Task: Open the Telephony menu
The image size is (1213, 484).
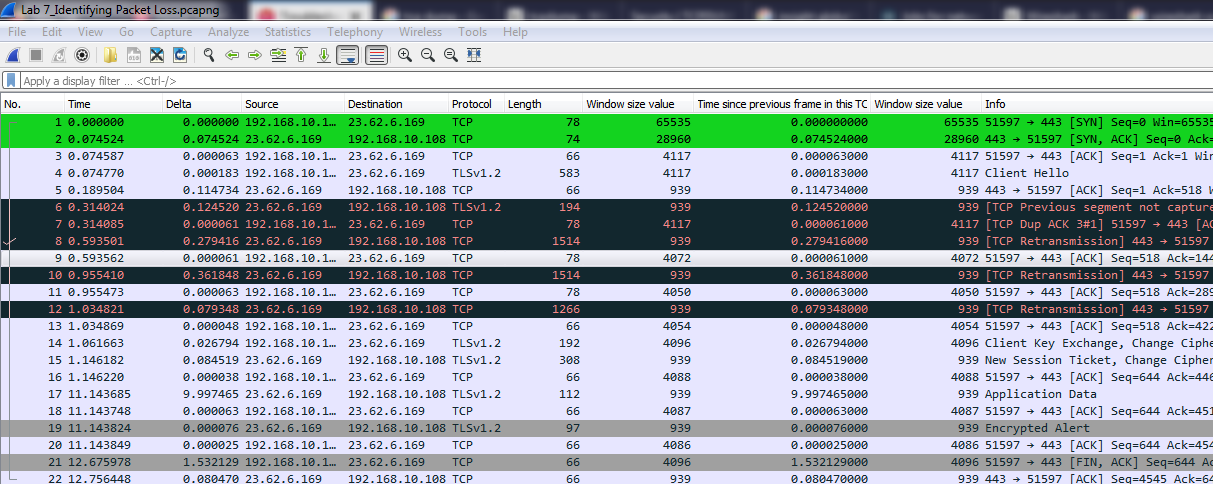Action: coord(355,32)
